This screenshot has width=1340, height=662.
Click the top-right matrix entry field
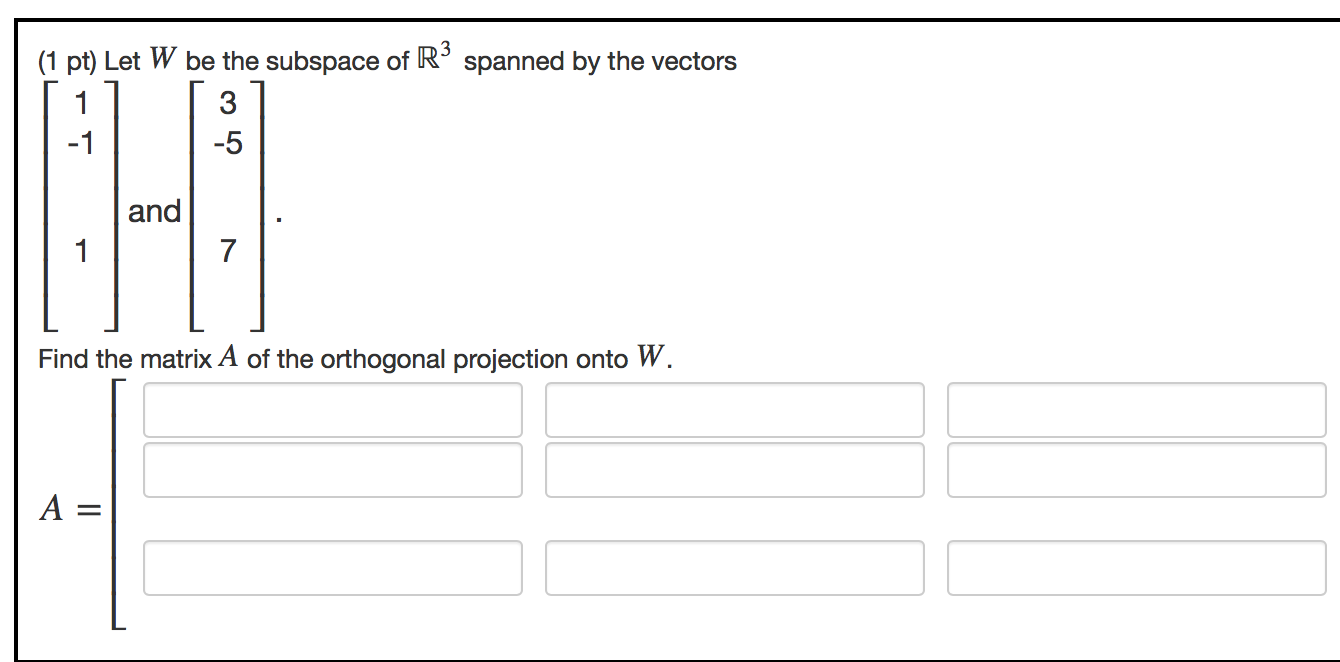(1136, 409)
